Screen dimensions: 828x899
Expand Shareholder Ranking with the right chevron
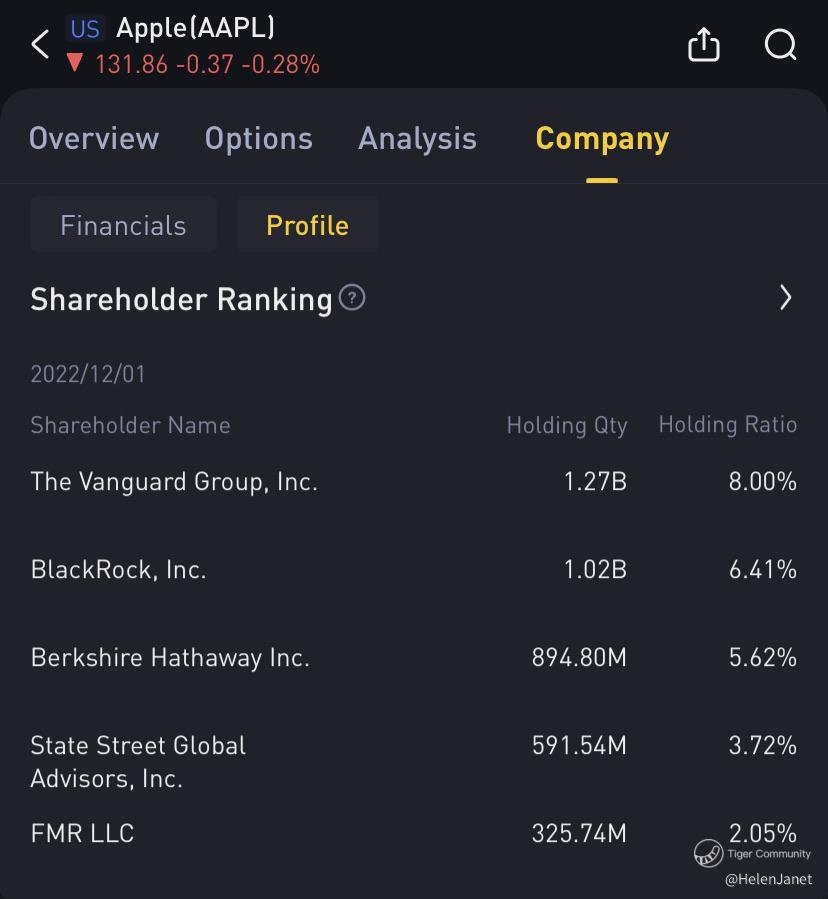click(785, 298)
